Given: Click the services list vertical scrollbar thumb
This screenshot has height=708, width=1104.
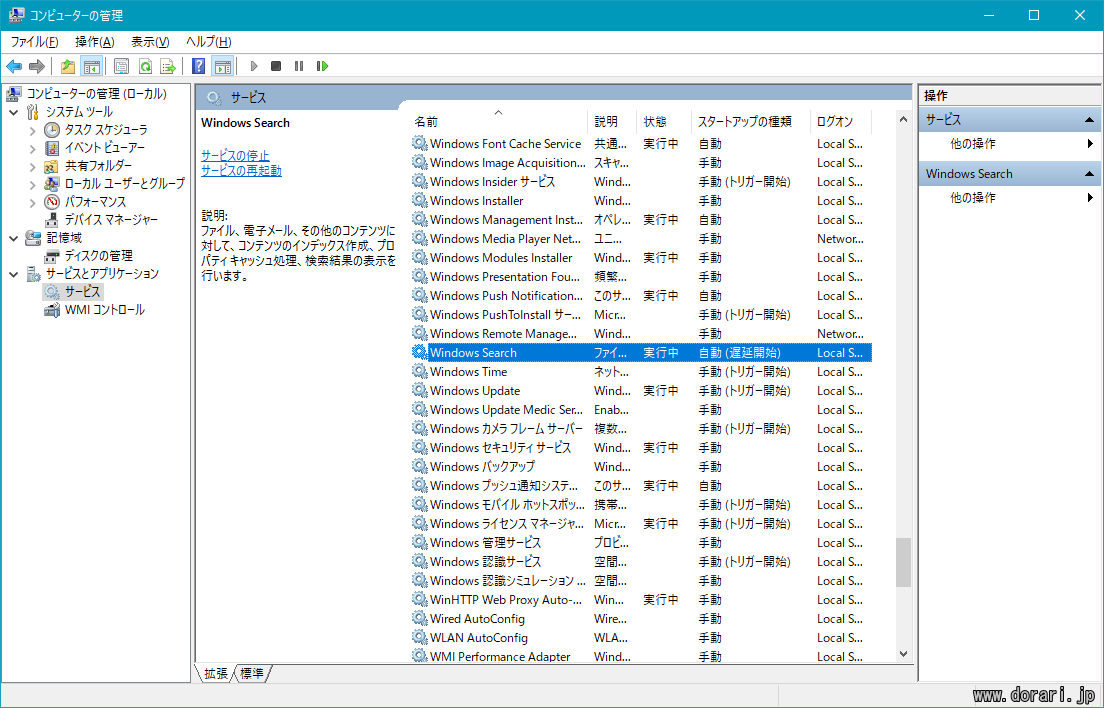Looking at the screenshot, I should 903,562.
